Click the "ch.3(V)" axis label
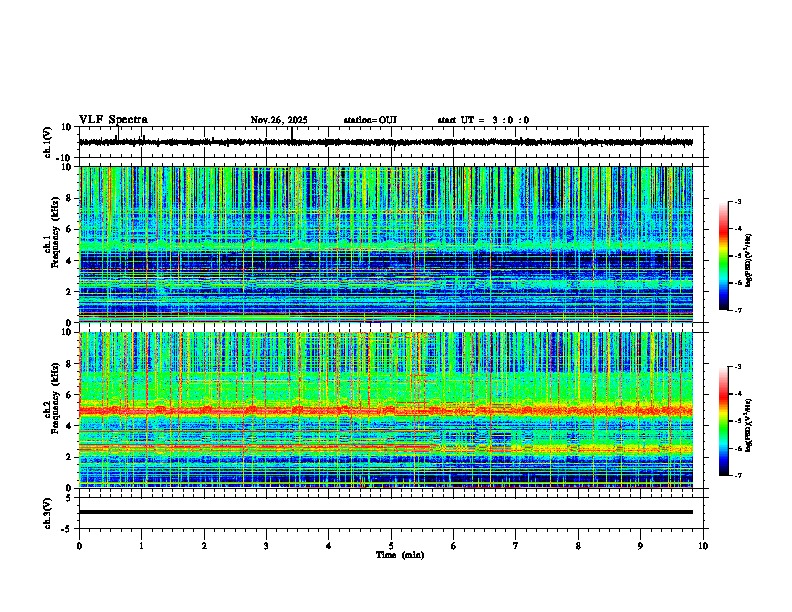This screenshot has height=612, width=792. pyautogui.click(x=48, y=513)
